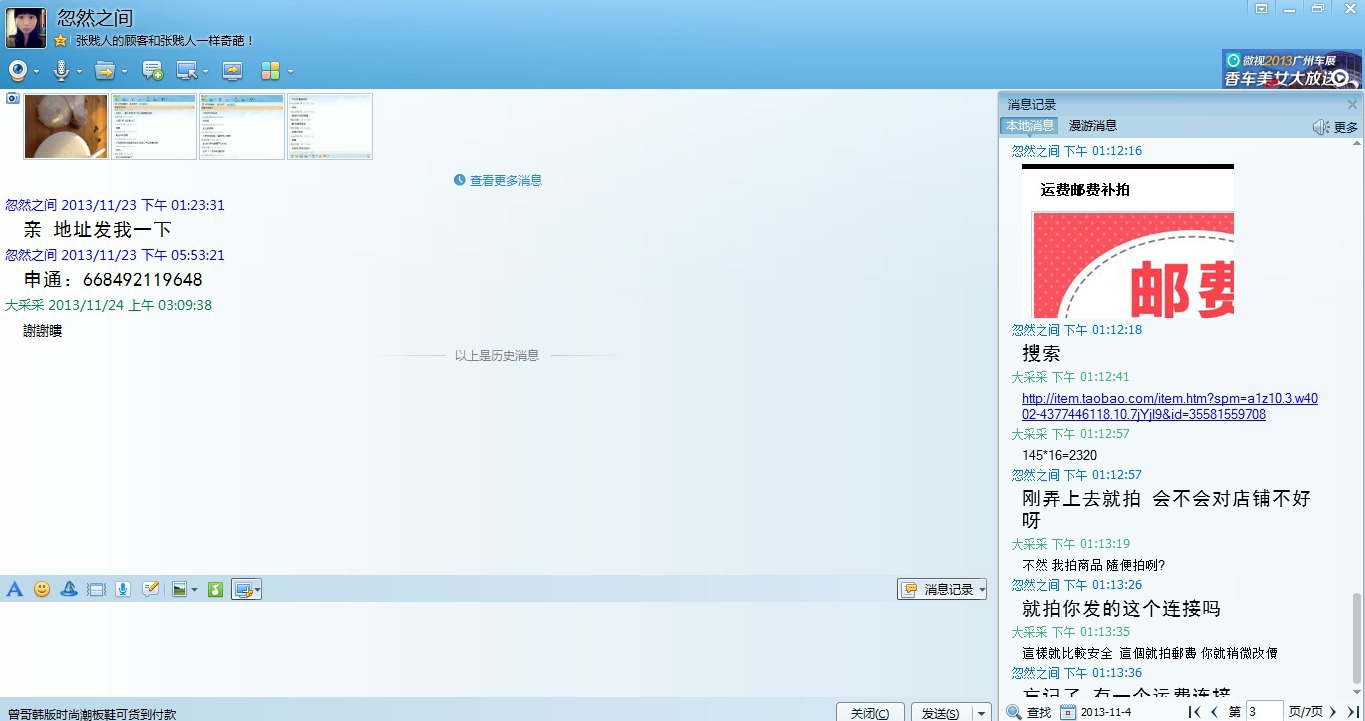Click the message 亲 地址发我一下
The height and width of the screenshot is (721, 1365).
98,230
